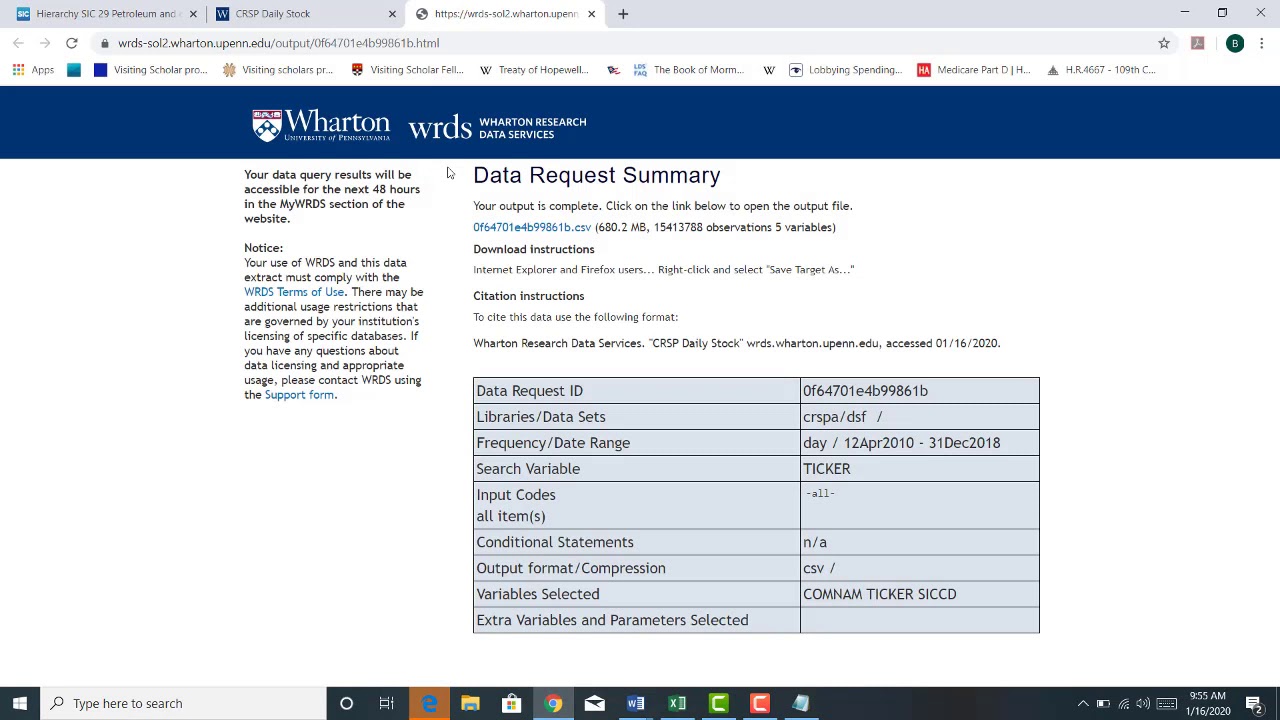Open the Windows Start menu
This screenshot has height=720, width=1280.
coord(20,703)
